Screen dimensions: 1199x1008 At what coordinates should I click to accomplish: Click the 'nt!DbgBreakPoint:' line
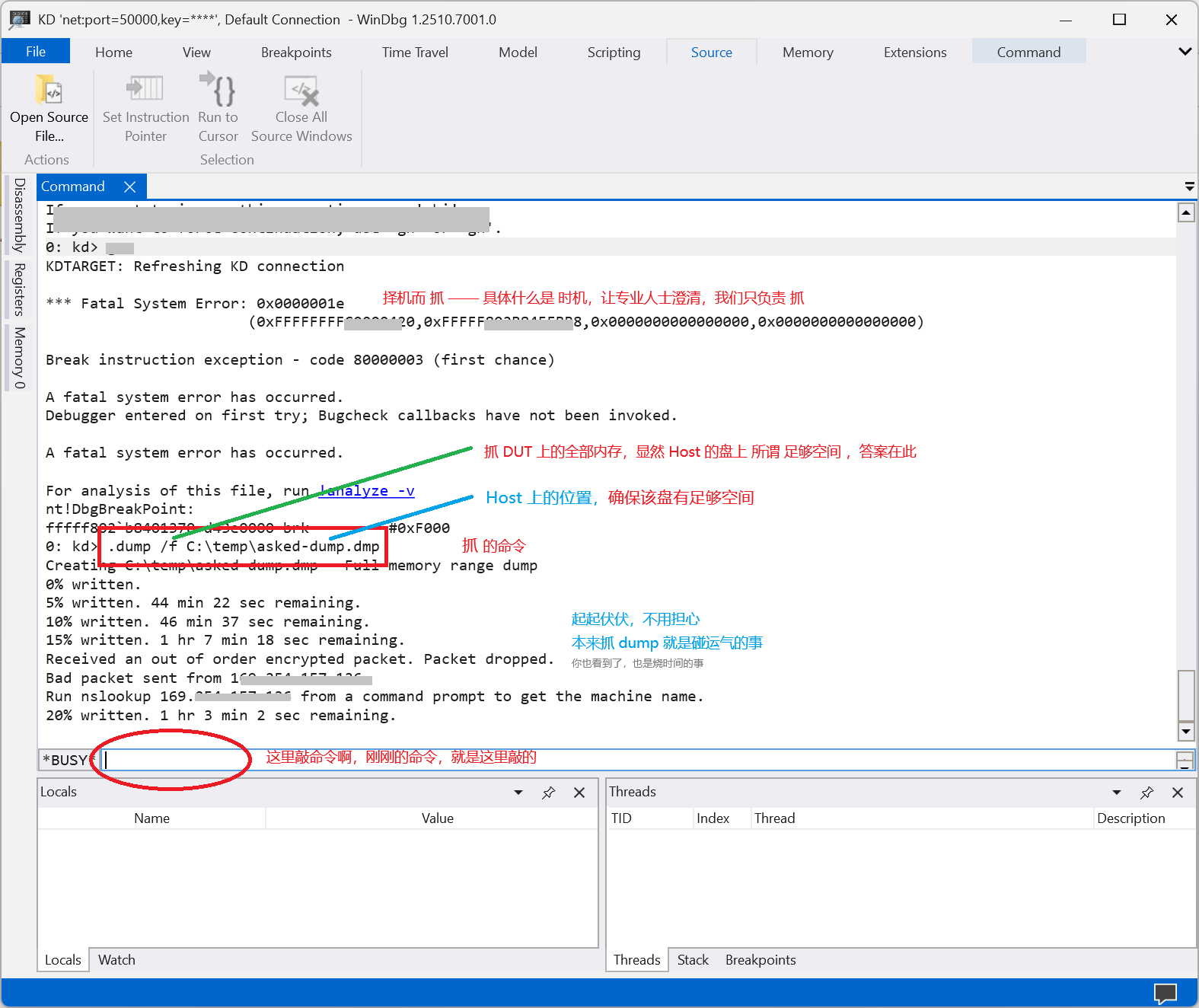point(120,509)
